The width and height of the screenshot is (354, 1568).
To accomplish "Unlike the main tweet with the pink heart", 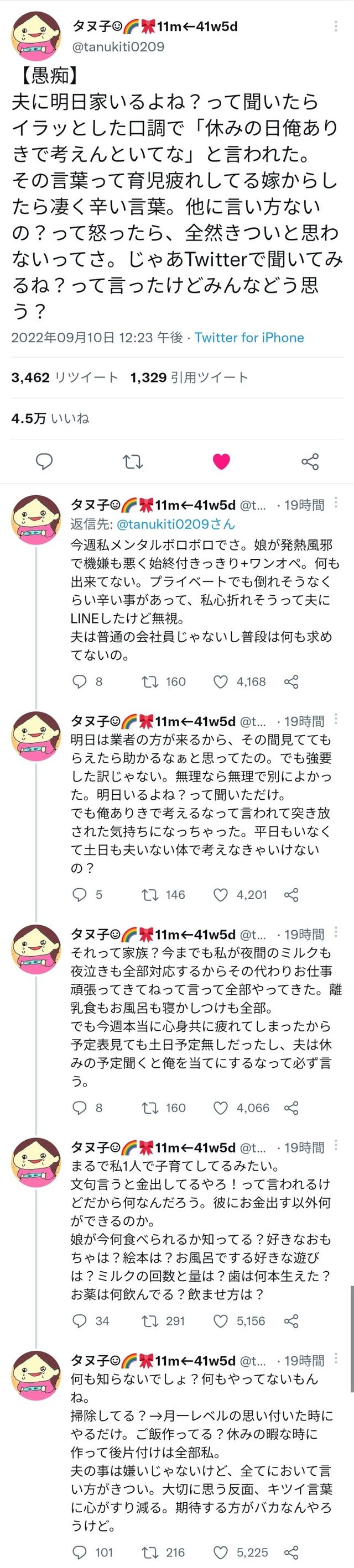I will 221,462.
